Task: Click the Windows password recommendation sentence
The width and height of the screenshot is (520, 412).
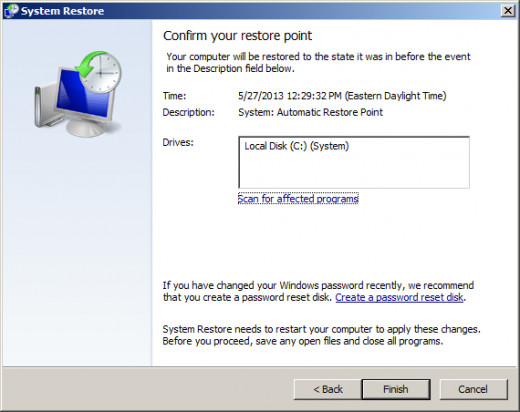Action: [x=318, y=291]
